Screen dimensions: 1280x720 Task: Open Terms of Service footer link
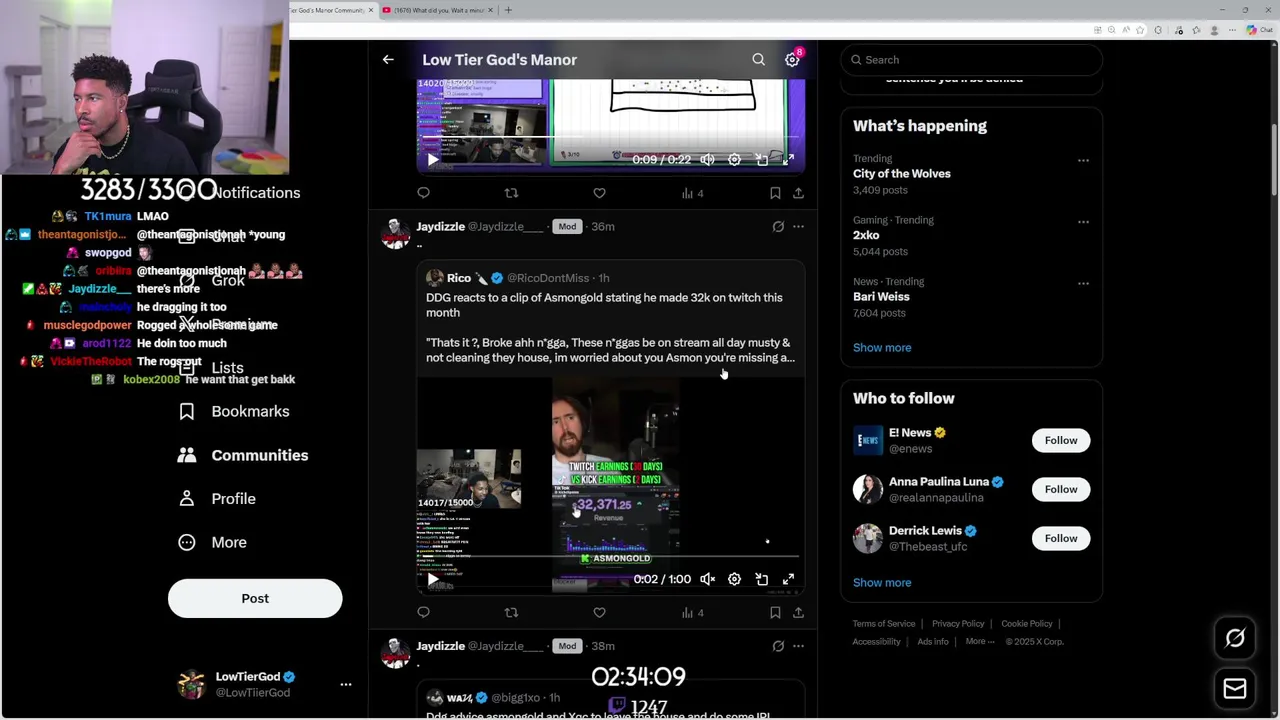(884, 624)
